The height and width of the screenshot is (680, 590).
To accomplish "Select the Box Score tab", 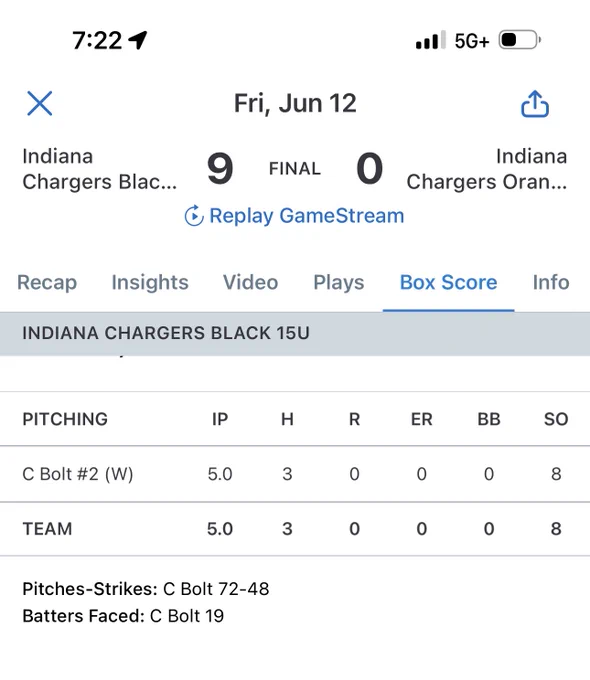I will pyautogui.click(x=448, y=283).
